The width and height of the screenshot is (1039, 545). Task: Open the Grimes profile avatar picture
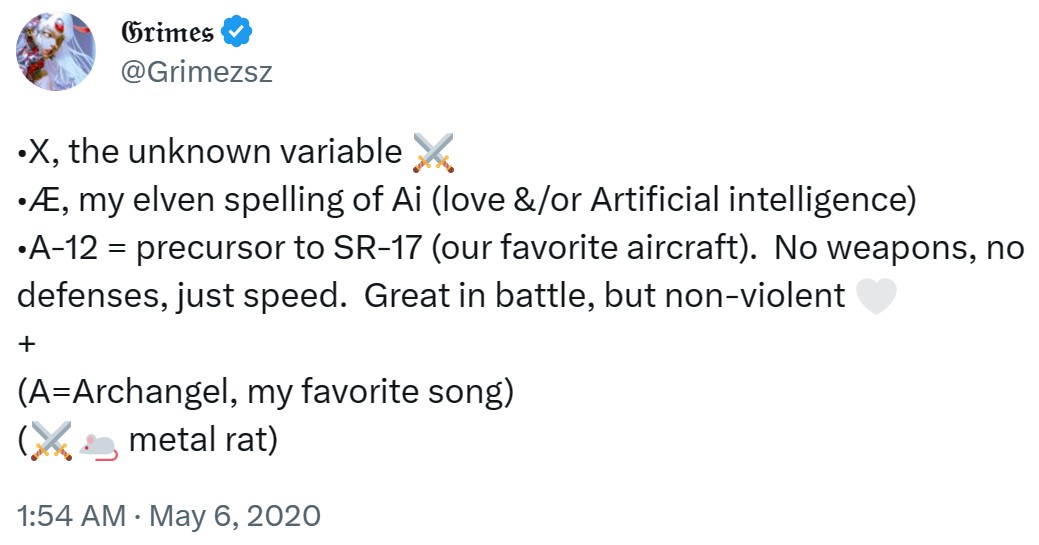coord(56,51)
